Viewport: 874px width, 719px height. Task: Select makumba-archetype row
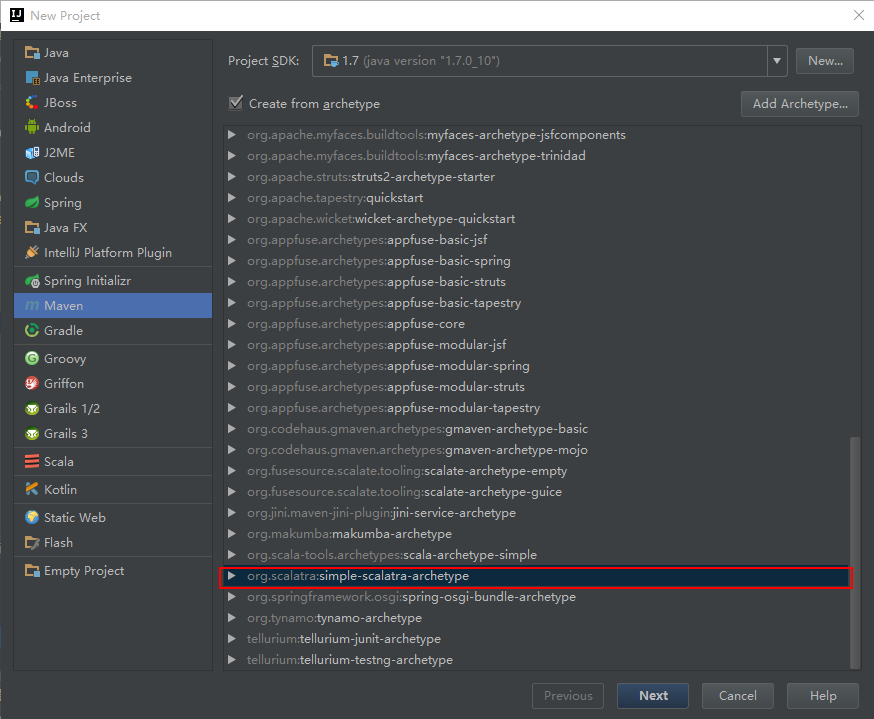[537, 534]
